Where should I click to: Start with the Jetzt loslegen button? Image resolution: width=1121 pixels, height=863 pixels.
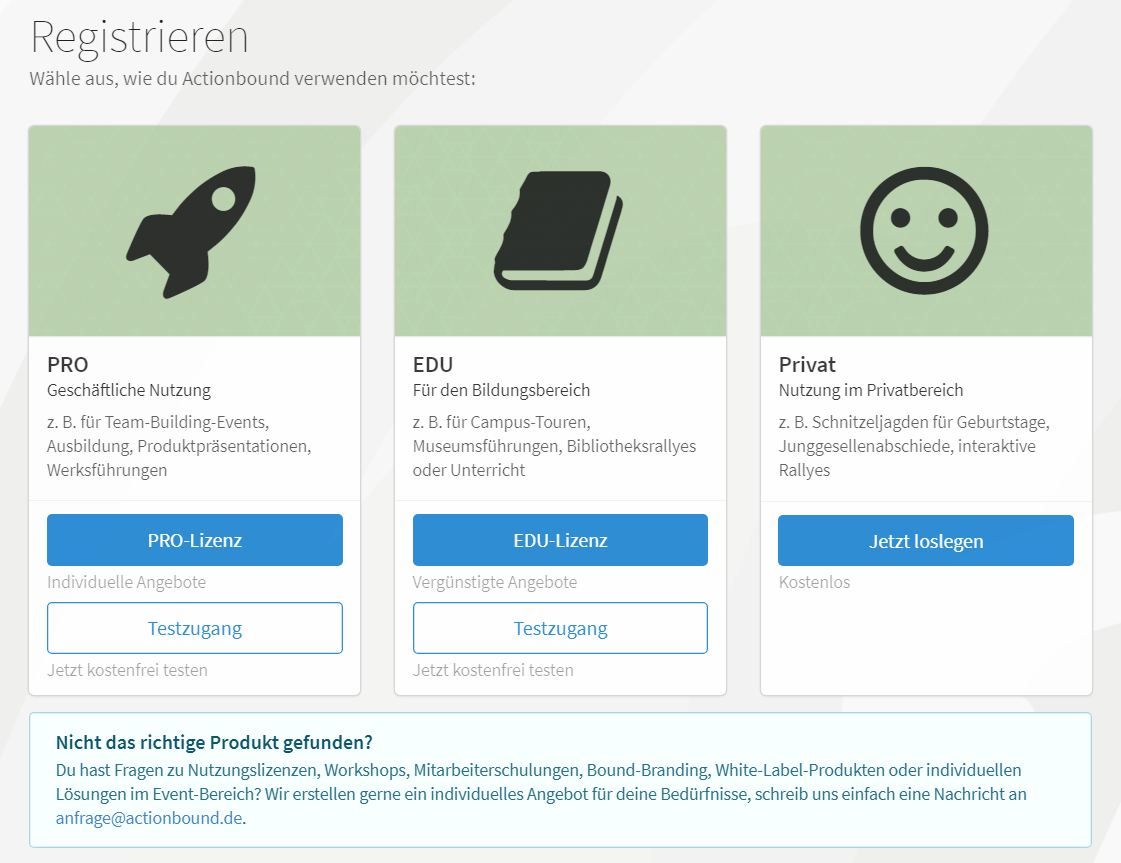pyautogui.click(x=926, y=541)
